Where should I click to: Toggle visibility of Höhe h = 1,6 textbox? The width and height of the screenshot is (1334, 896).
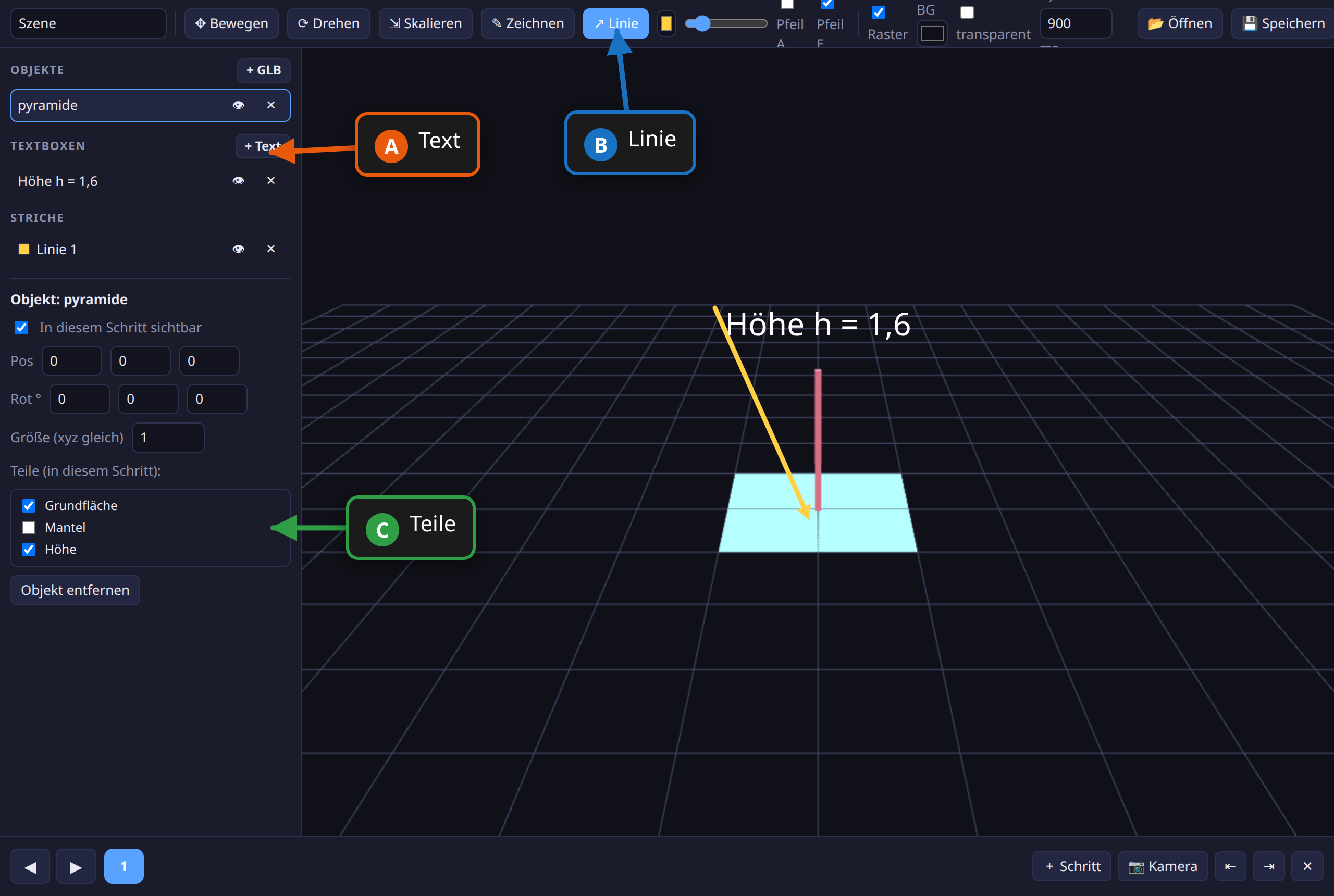238,181
